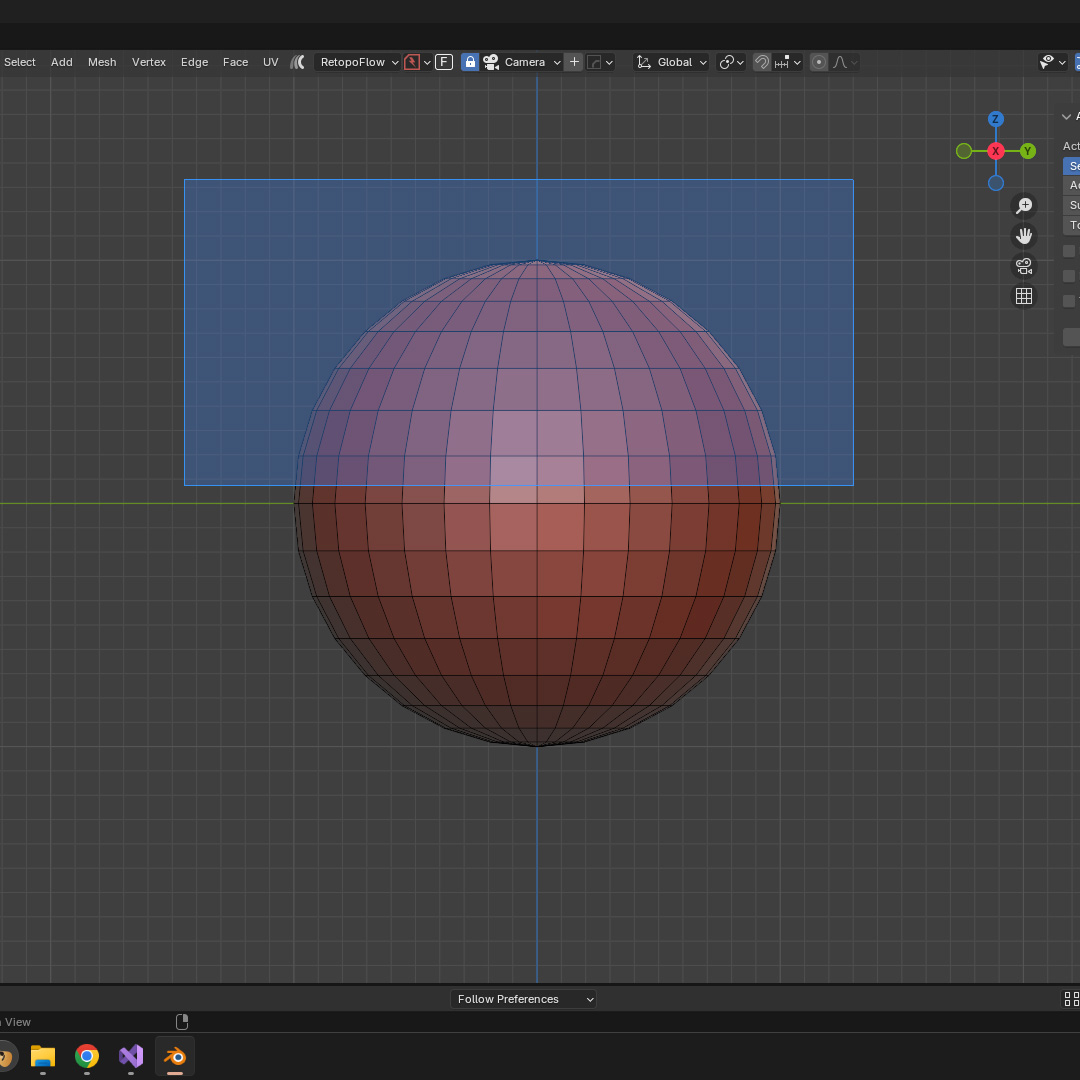Open Google Chrome from the taskbar
The height and width of the screenshot is (1080, 1080).
[87, 1056]
